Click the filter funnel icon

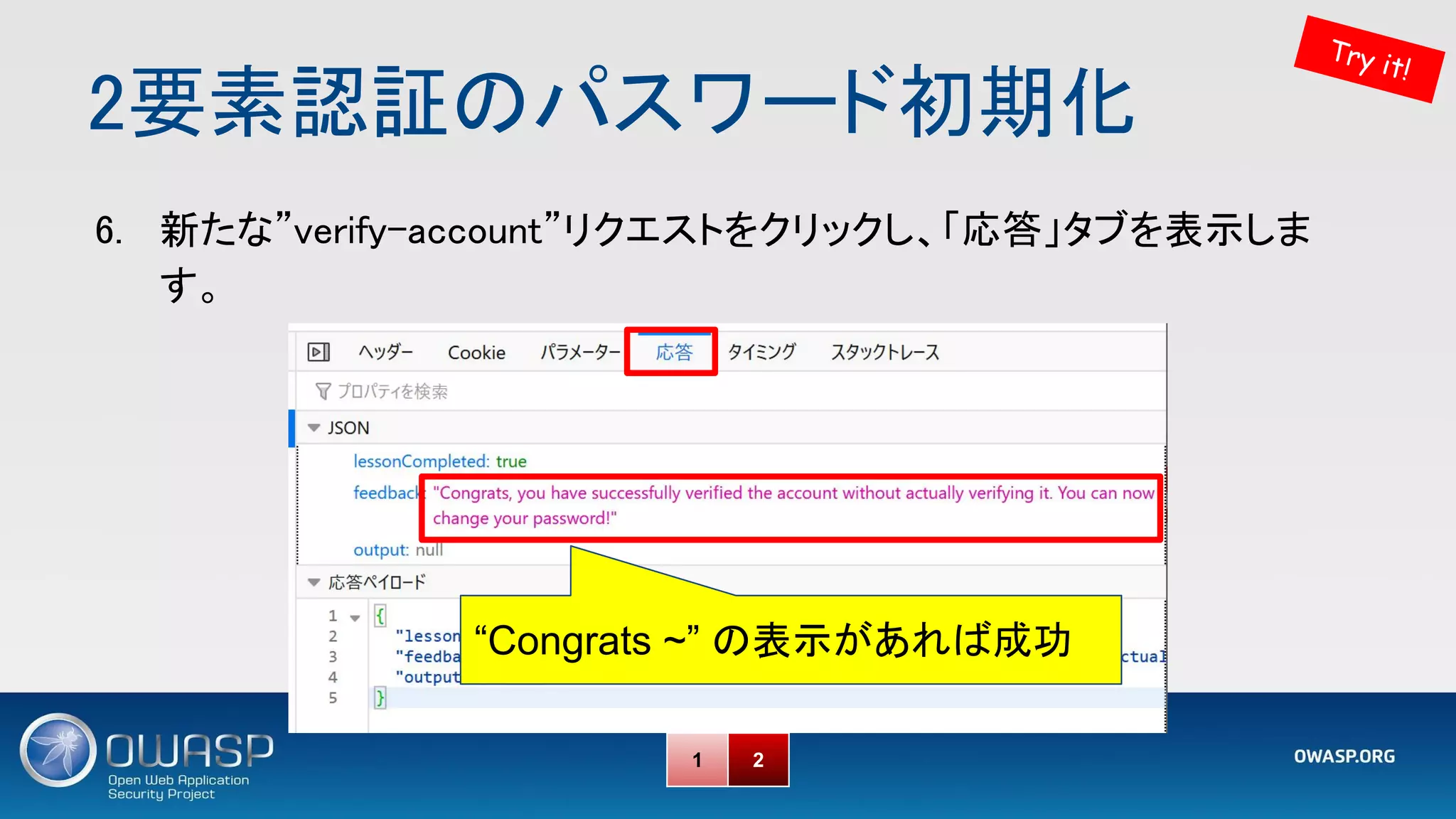coord(323,391)
